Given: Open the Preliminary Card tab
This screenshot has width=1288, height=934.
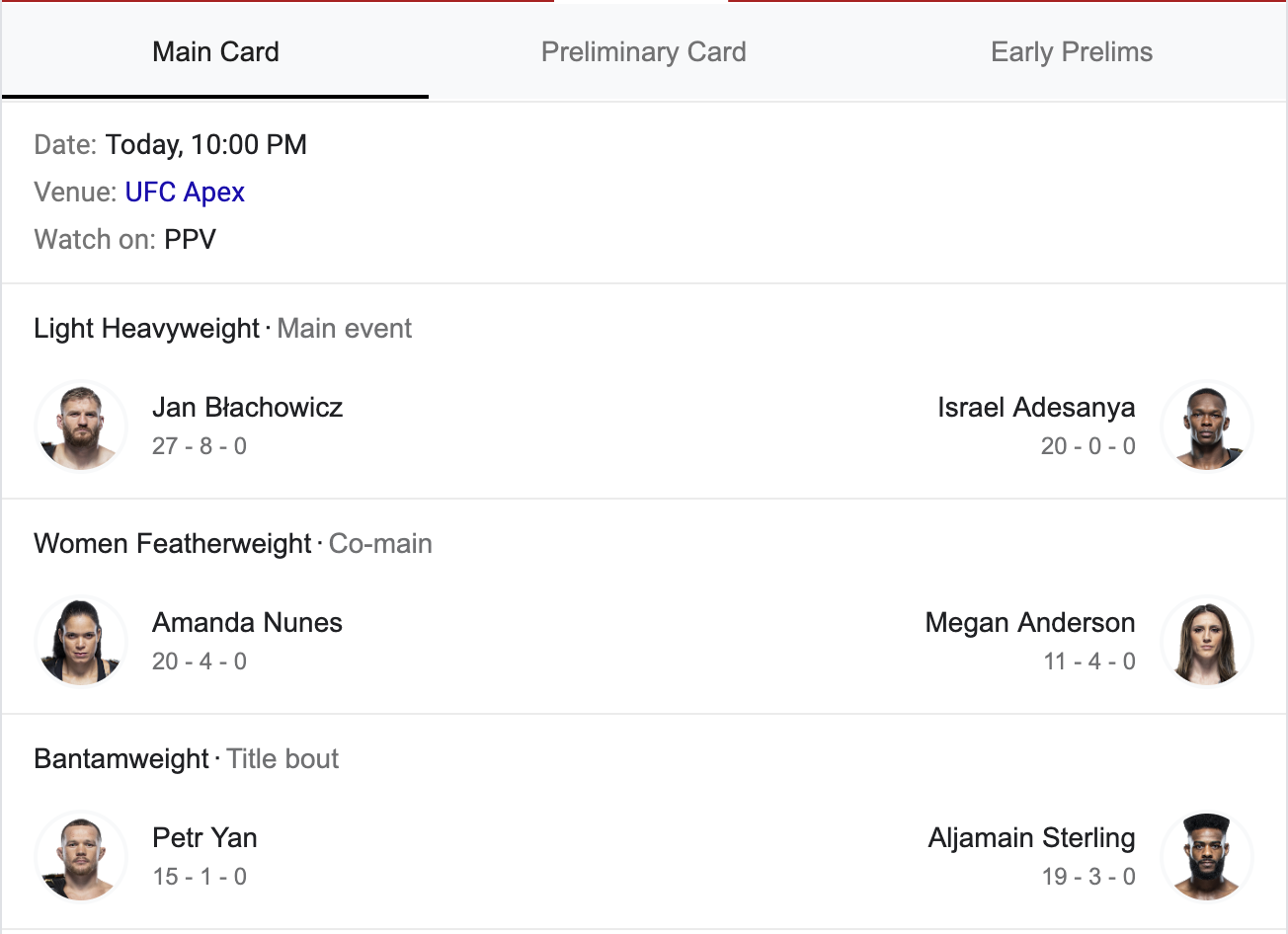Looking at the screenshot, I should (643, 52).
